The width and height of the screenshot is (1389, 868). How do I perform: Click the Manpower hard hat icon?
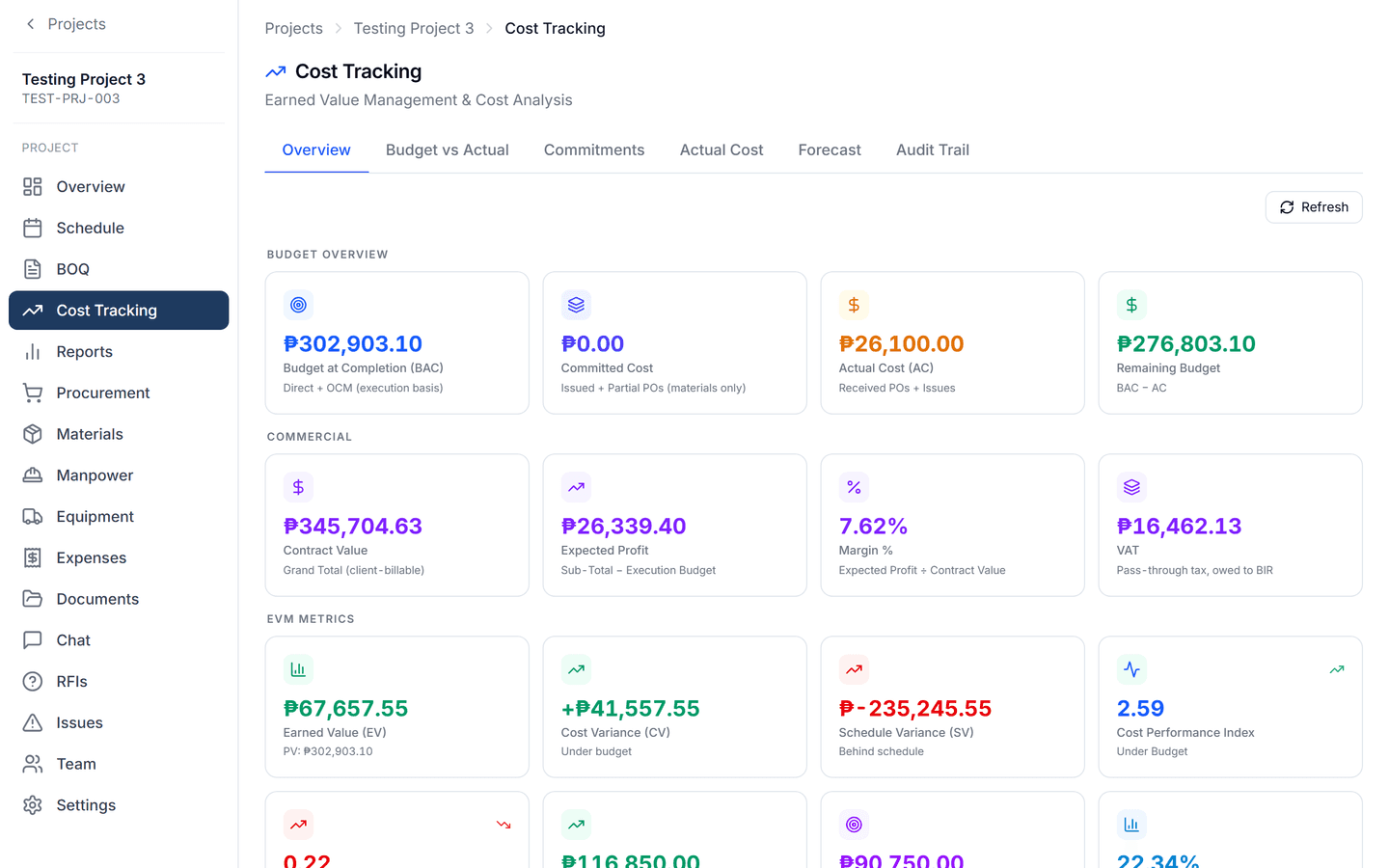click(33, 475)
